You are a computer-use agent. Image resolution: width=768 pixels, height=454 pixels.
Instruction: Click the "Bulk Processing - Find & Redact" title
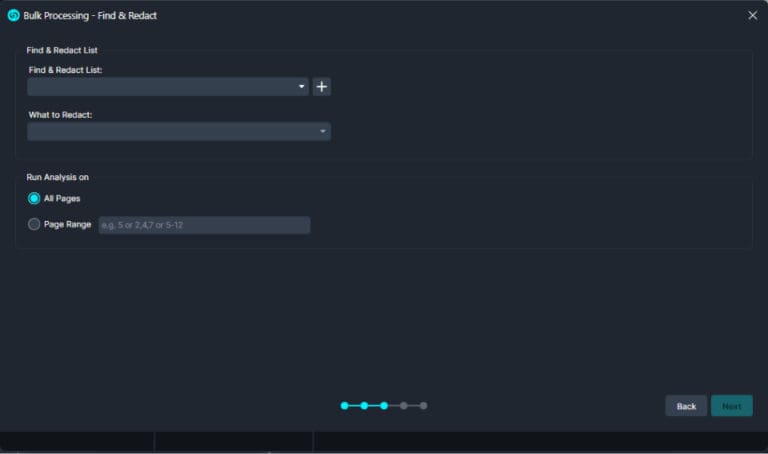coord(90,15)
